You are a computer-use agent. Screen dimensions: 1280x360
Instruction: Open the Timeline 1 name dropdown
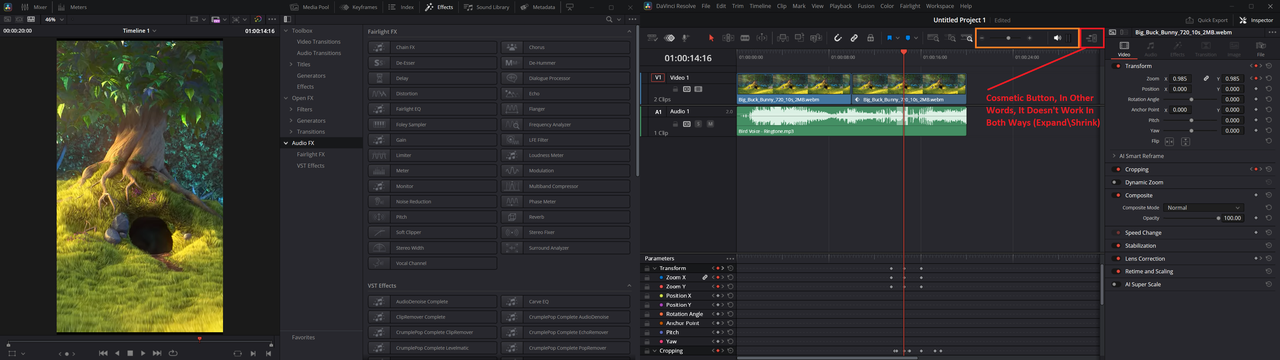click(140, 31)
